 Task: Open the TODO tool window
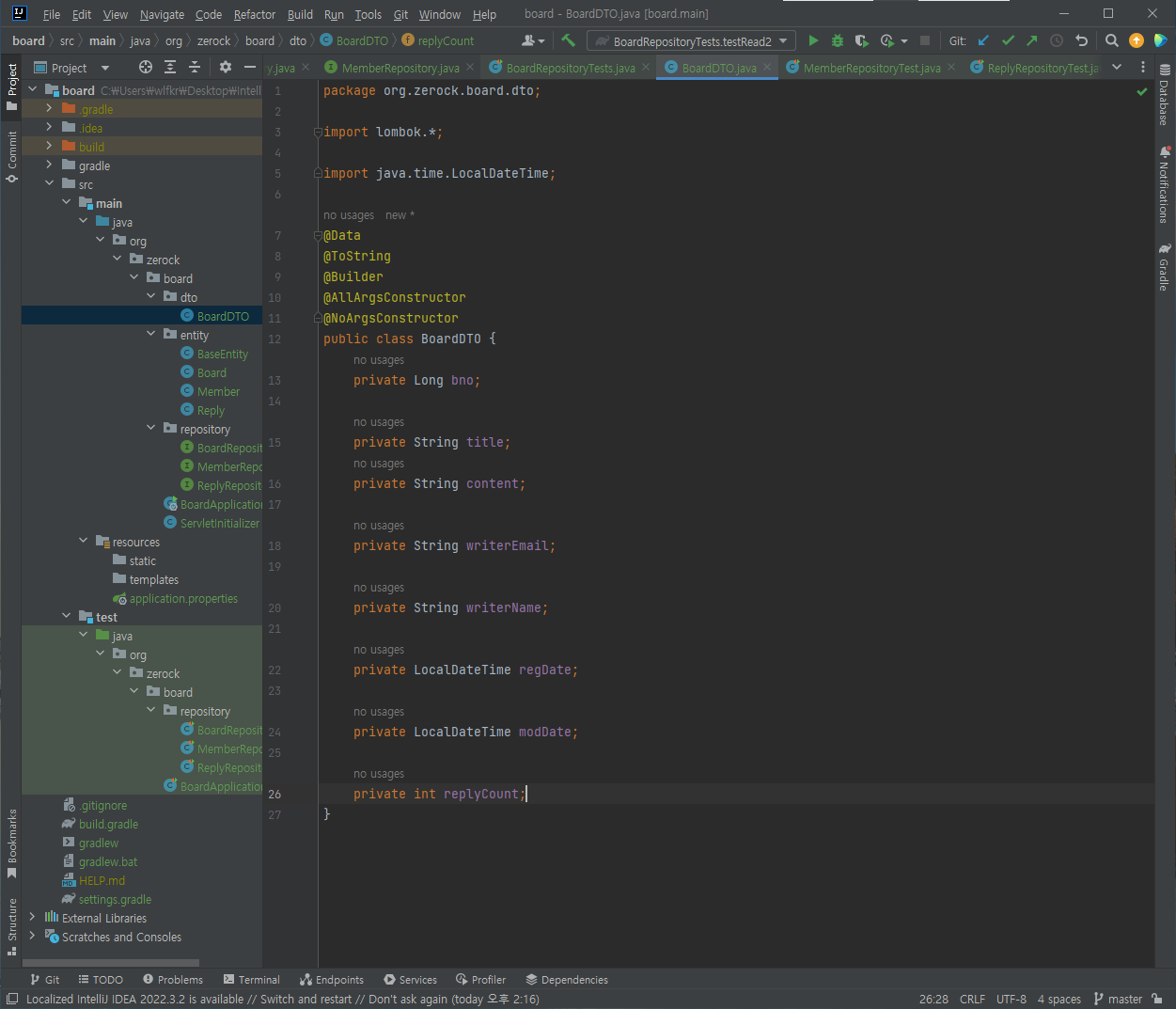(x=101, y=980)
